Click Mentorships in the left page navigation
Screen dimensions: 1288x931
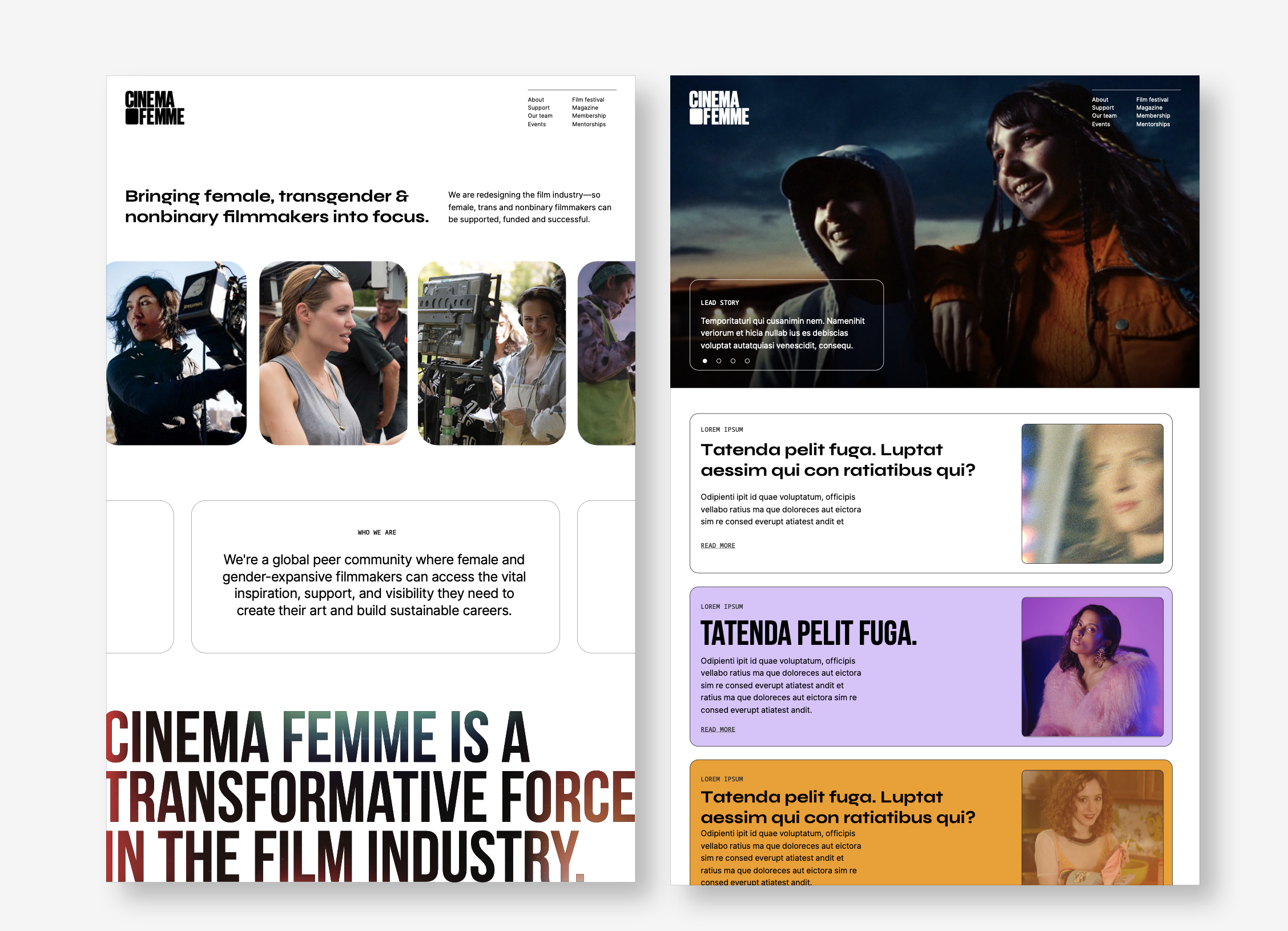point(589,124)
